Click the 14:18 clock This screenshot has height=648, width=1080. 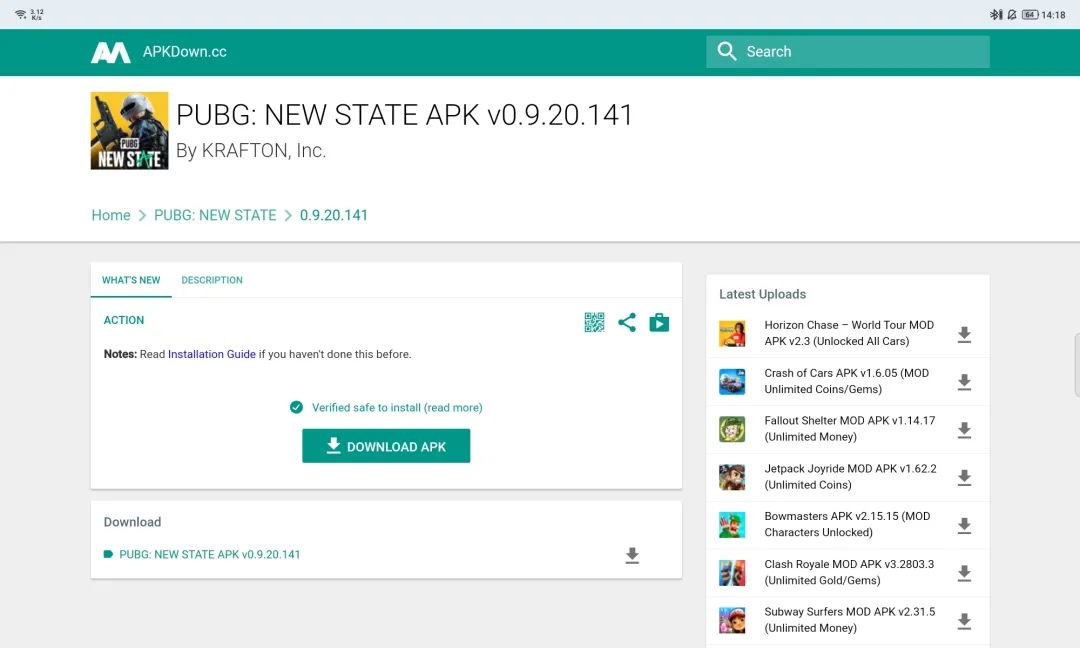click(1053, 14)
